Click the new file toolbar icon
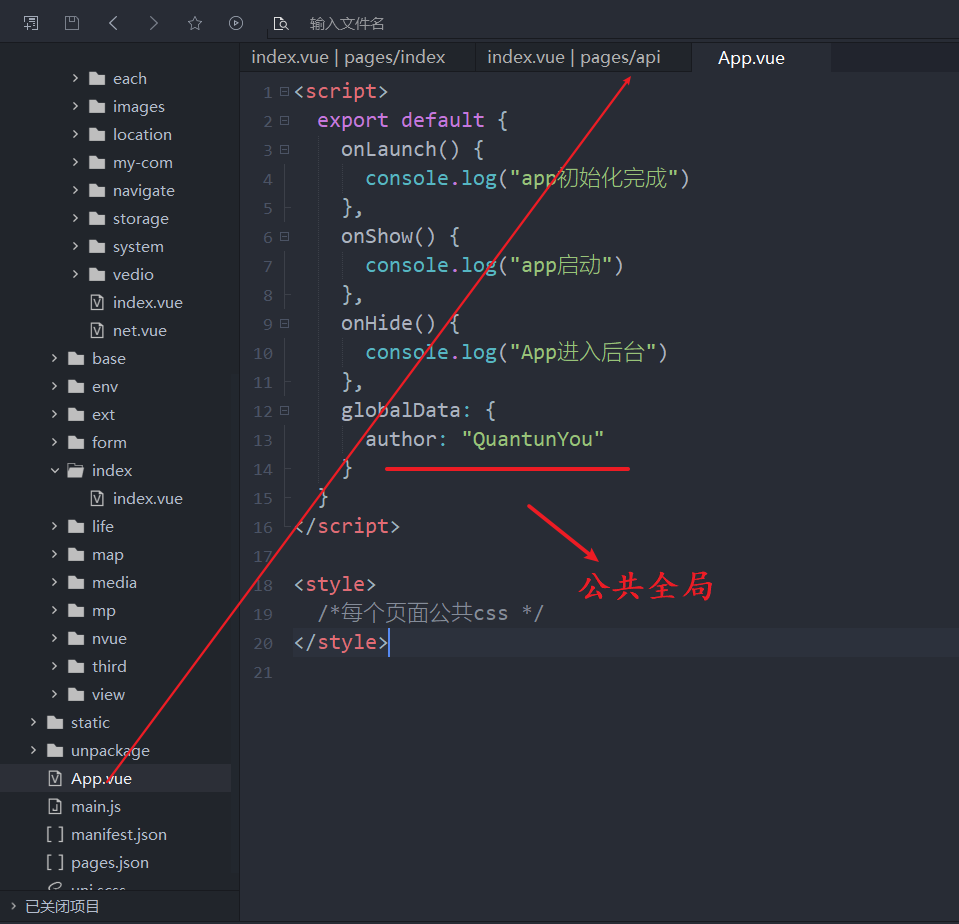Viewport: 959px width, 924px height. click(31, 23)
